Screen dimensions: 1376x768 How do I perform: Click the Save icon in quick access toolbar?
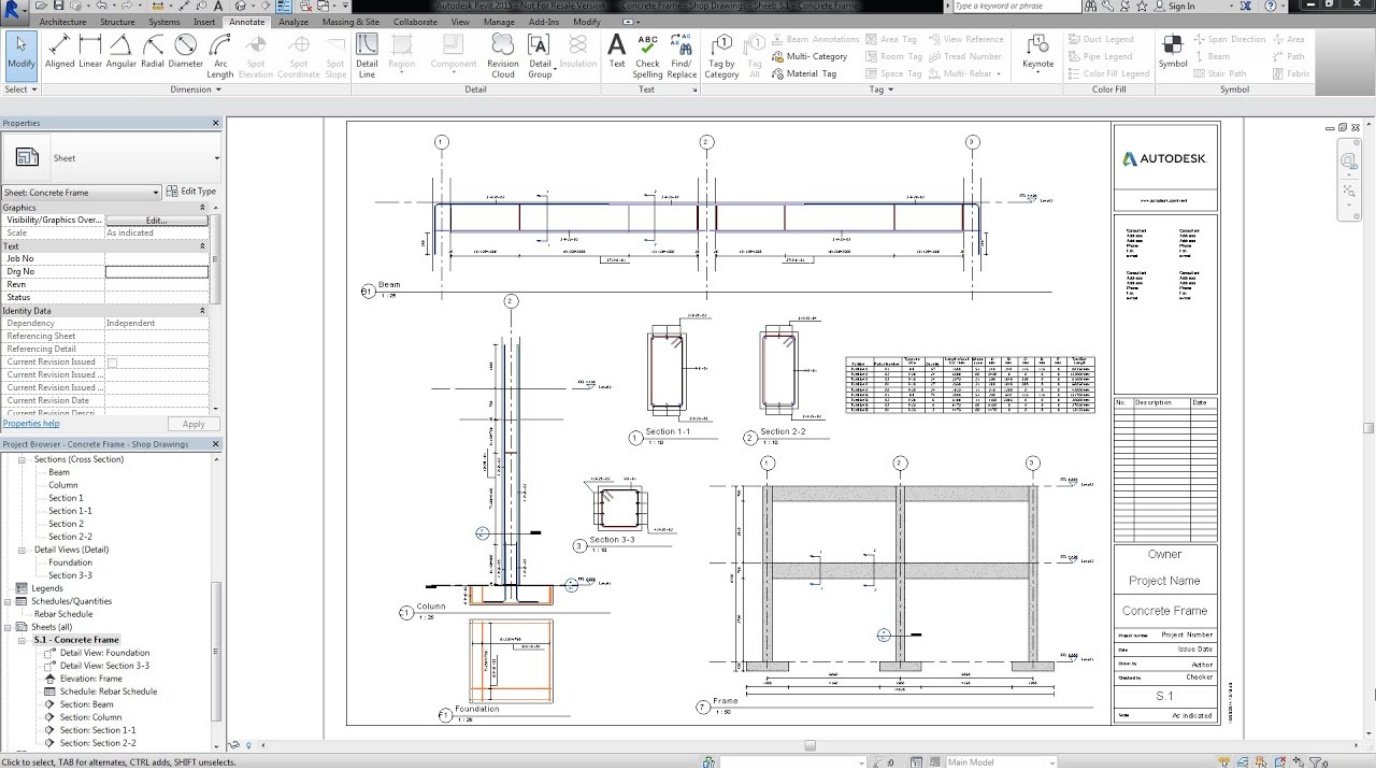(58, 6)
